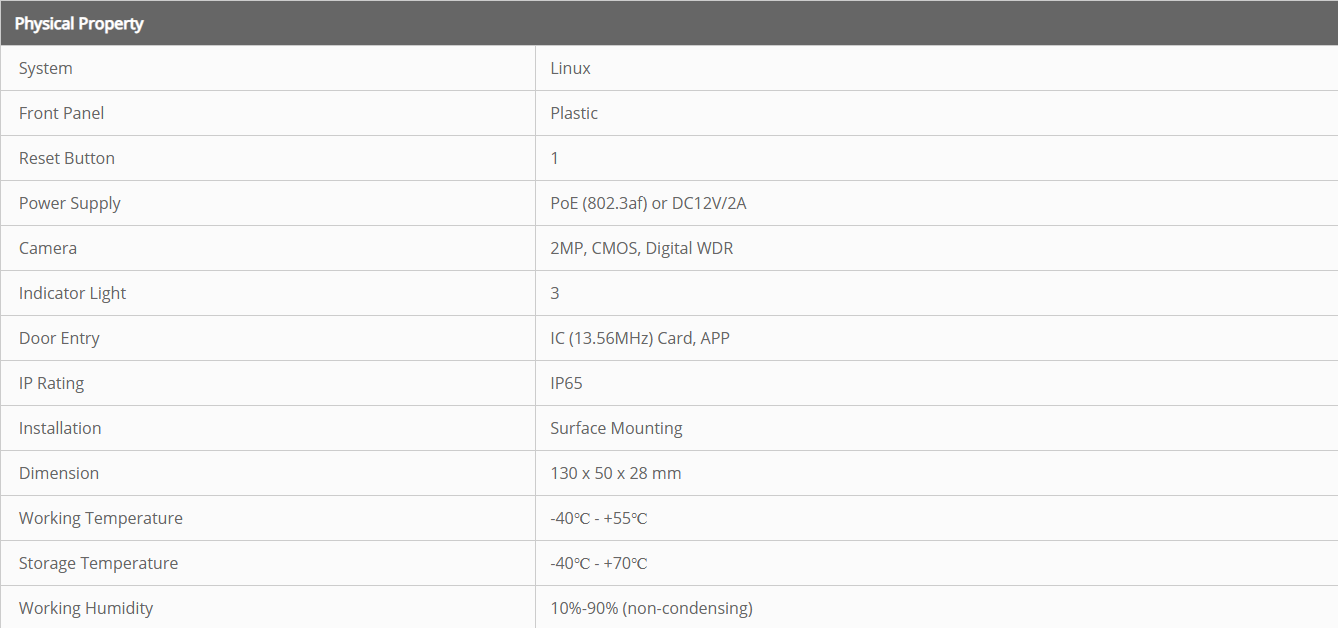Screen dimensions: 1338x628
Task: Click the Plastic value text
Action: [x=574, y=113]
